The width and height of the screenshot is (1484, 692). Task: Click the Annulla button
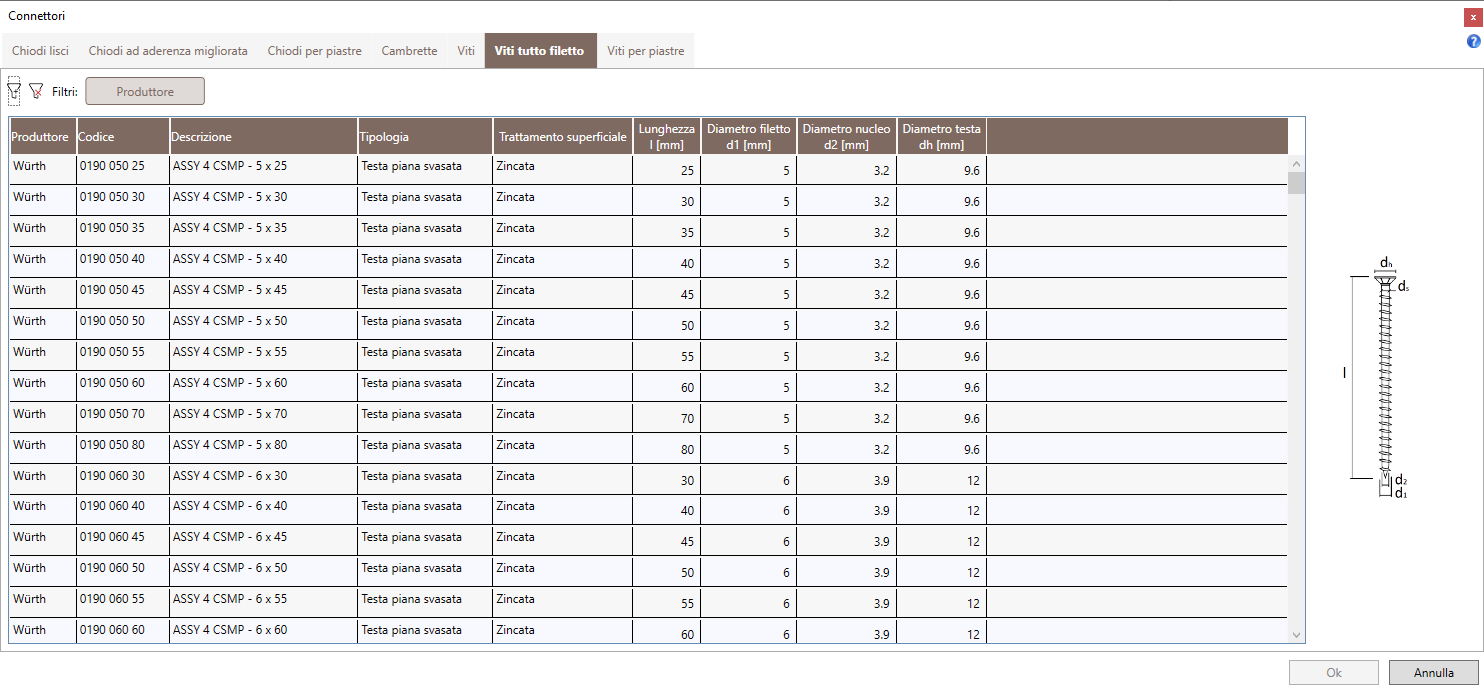coord(1433,673)
